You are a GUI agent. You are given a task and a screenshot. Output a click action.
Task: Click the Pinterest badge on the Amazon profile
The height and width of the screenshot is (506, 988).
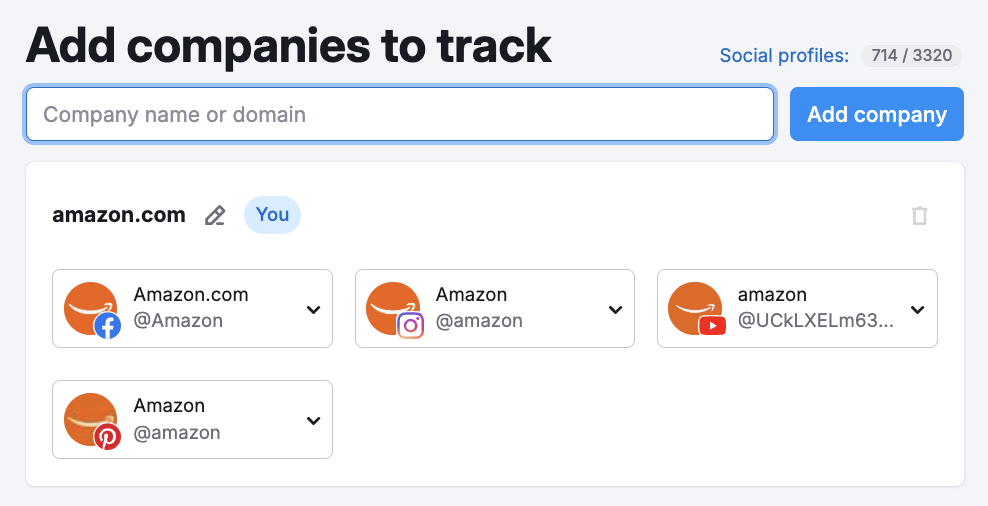(x=107, y=437)
